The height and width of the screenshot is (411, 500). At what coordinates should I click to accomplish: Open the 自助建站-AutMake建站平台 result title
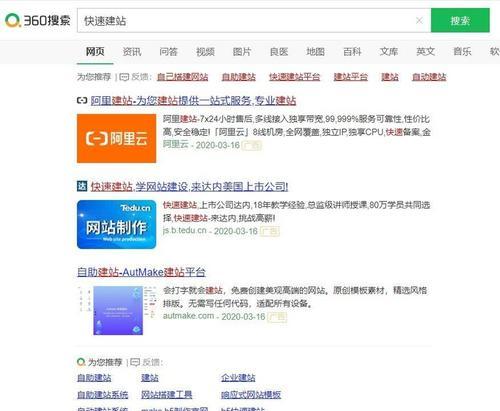[141, 272]
